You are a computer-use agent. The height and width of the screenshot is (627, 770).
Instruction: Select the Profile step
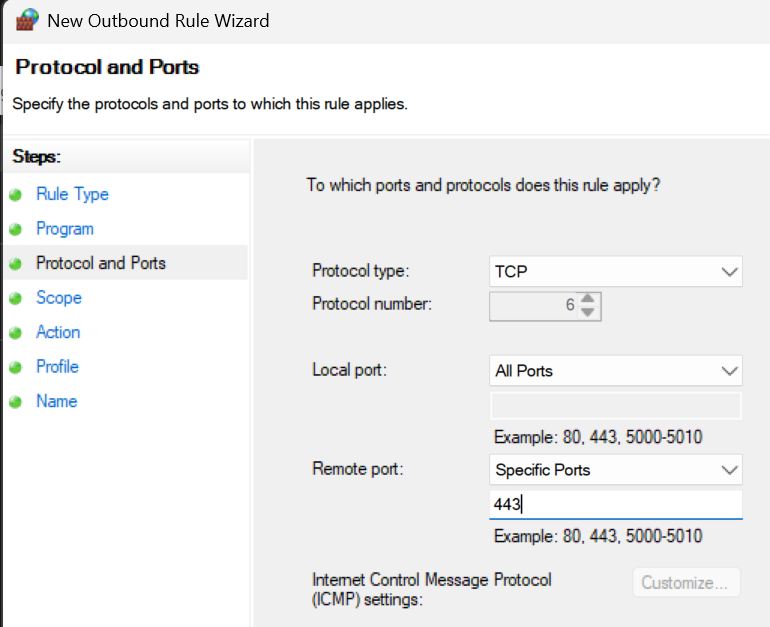57,367
